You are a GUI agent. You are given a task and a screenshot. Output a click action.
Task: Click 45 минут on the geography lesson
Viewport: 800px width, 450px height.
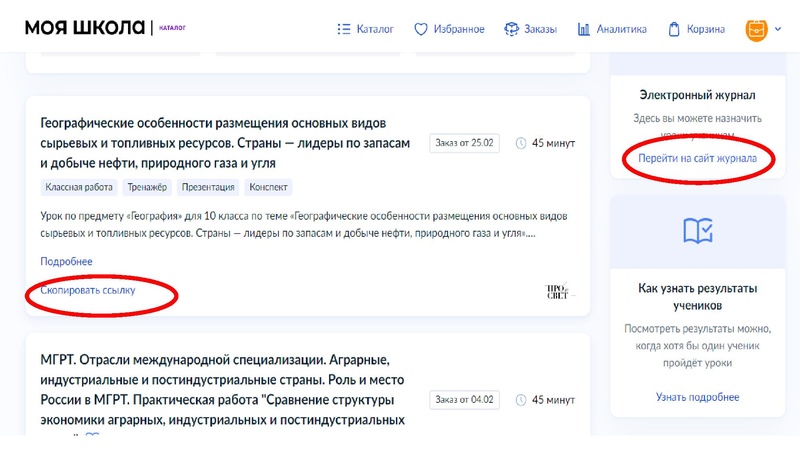click(554, 143)
